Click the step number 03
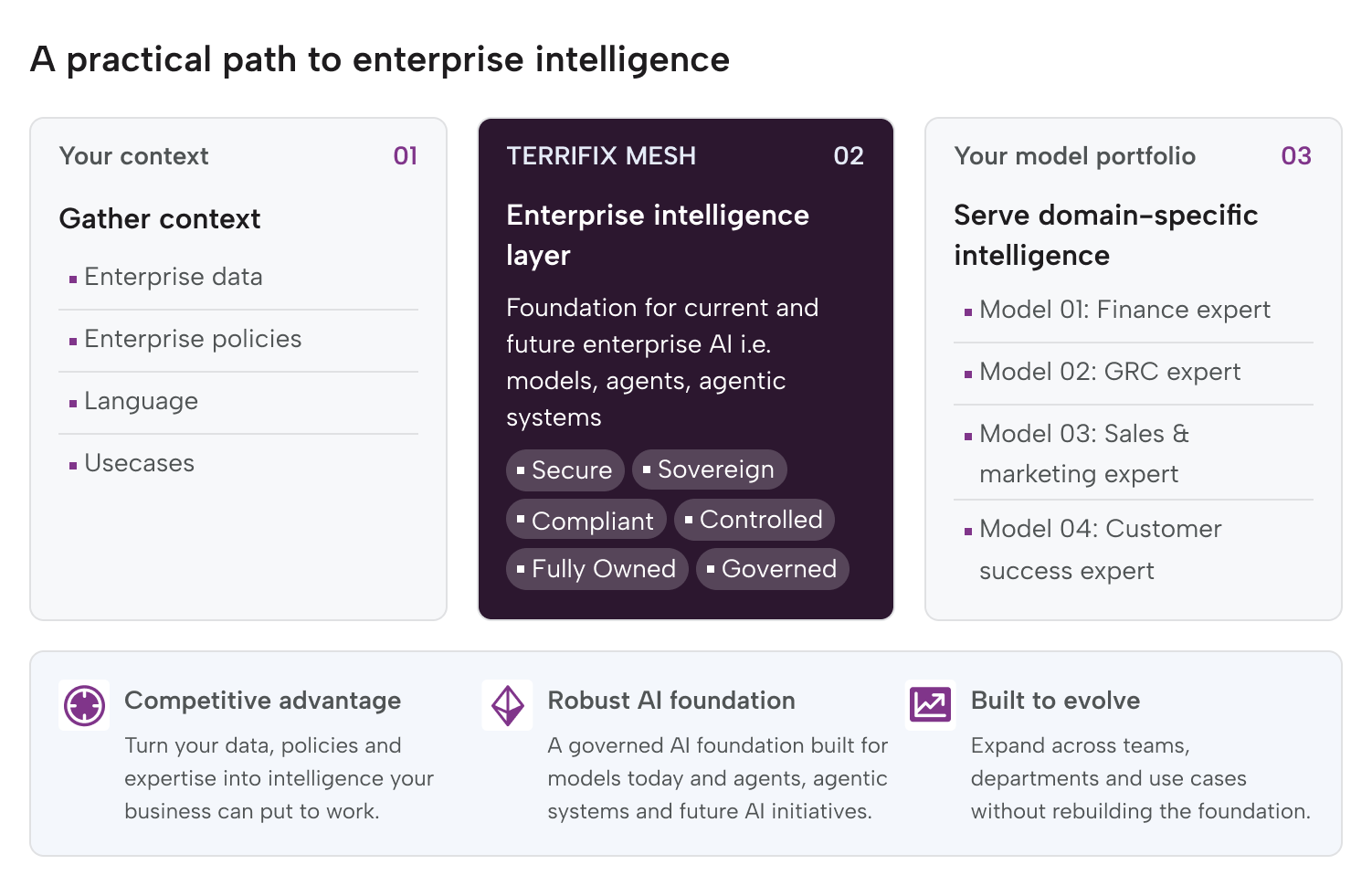The image size is (1372, 886). [1296, 156]
